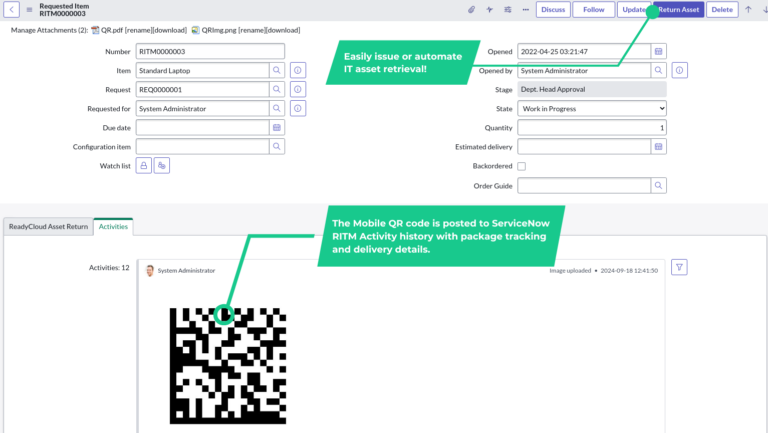Click the Requested for input field
Viewport: 768px width, 433px height.
[x=202, y=108]
